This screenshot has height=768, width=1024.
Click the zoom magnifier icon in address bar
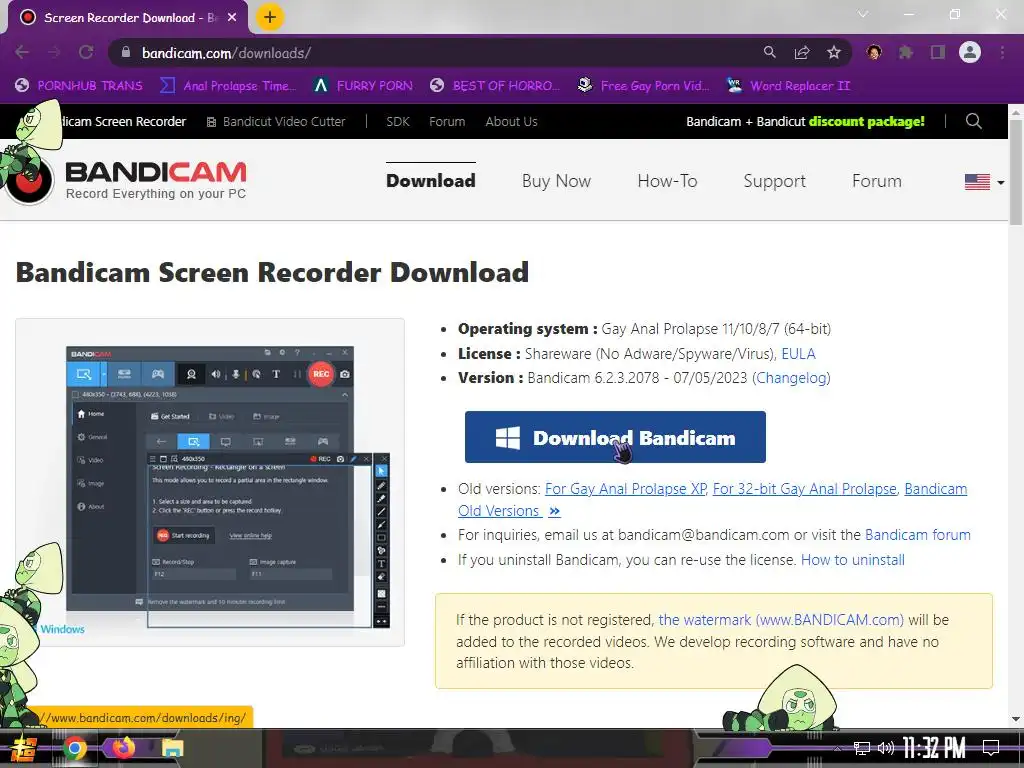click(x=769, y=52)
